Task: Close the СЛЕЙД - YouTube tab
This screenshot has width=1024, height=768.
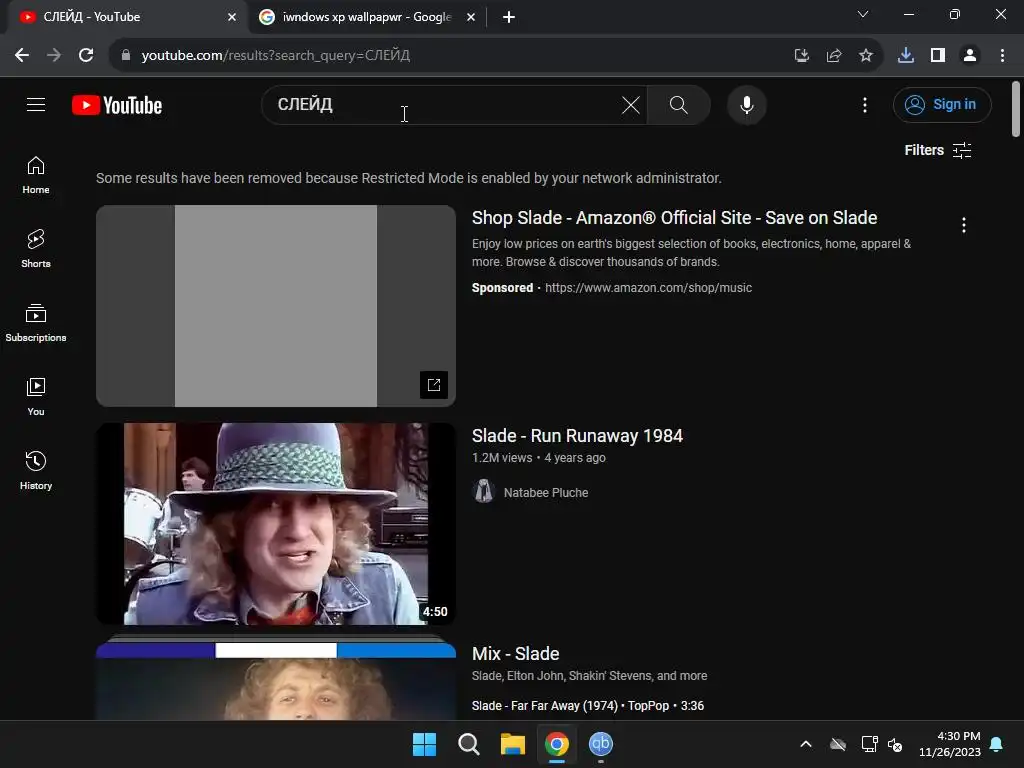Action: coord(232,17)
